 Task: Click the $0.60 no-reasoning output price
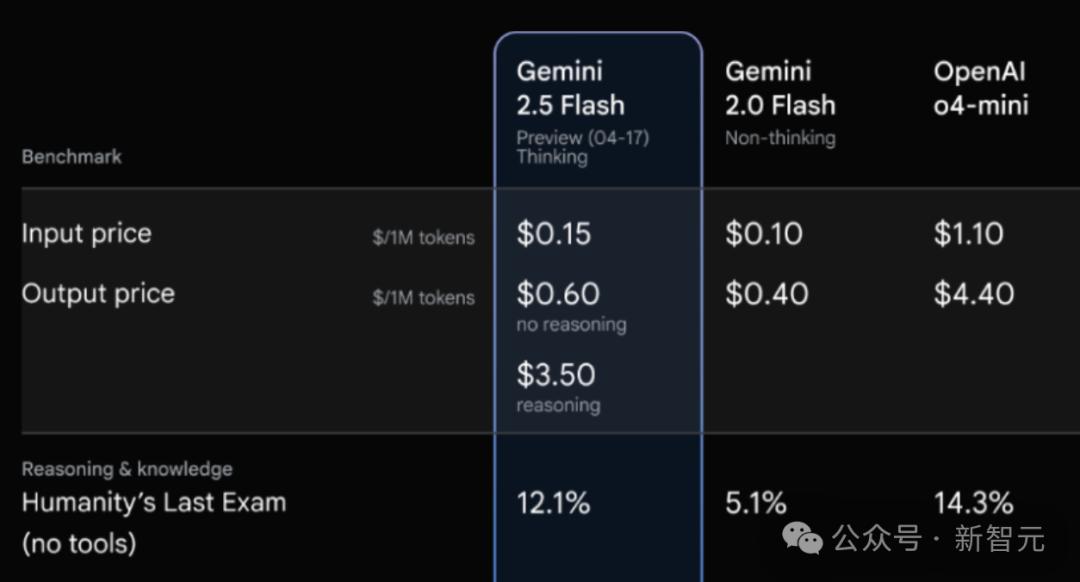click(558, 294)
